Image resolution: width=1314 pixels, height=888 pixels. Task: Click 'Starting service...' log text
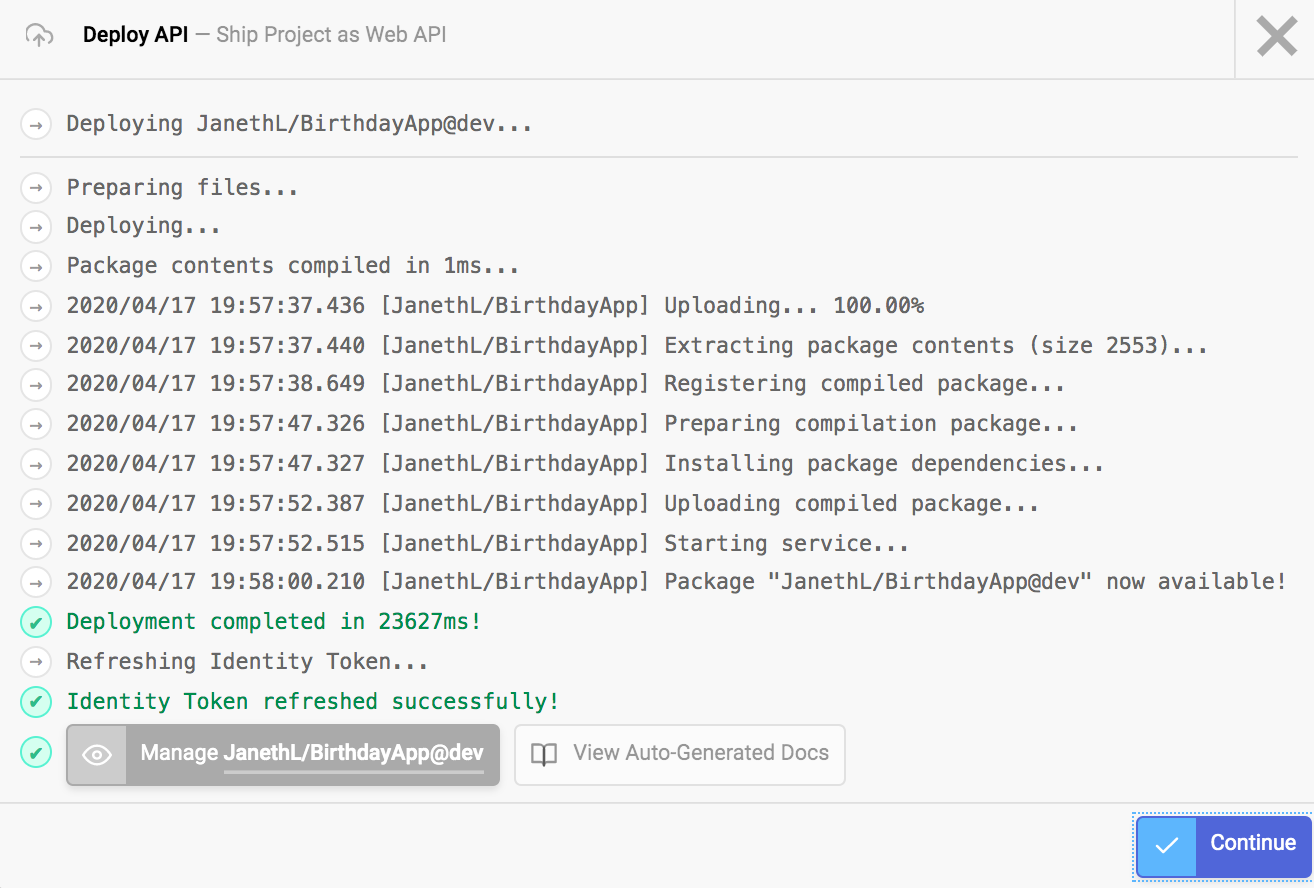point(786,544)
